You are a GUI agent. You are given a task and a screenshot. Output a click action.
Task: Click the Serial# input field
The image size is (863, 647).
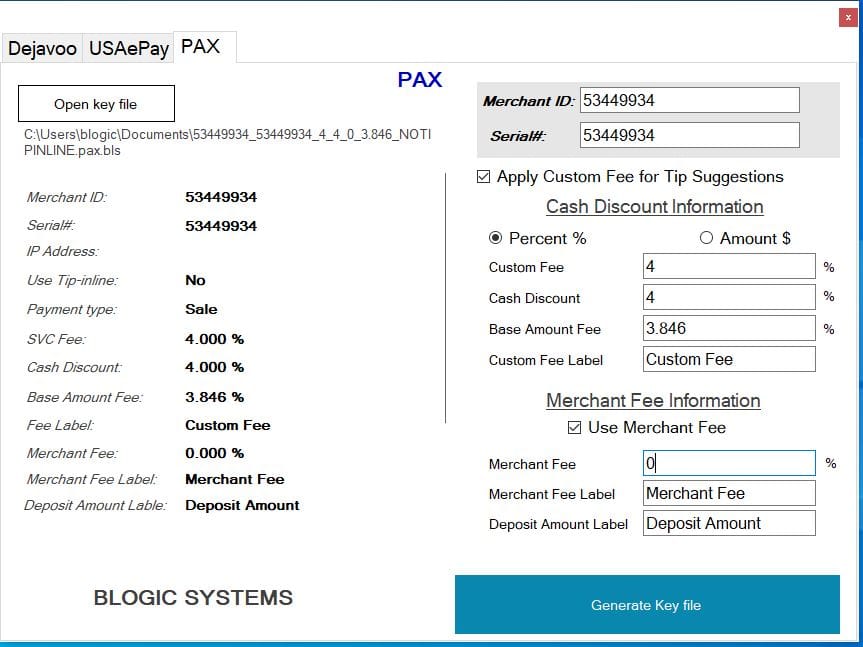(x=689, y=135)
